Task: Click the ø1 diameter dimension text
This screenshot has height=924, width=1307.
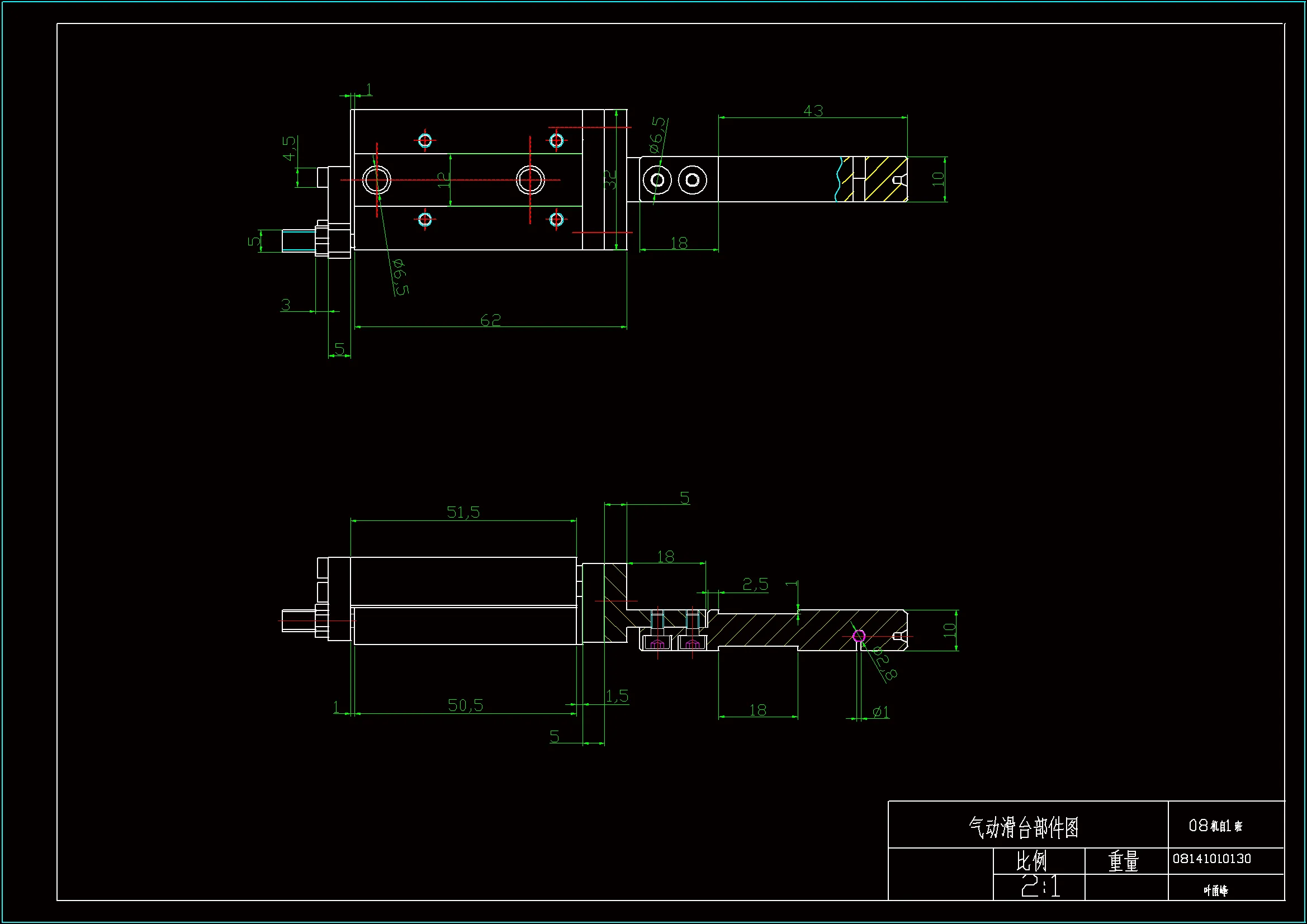Action: tap(880, 712)
